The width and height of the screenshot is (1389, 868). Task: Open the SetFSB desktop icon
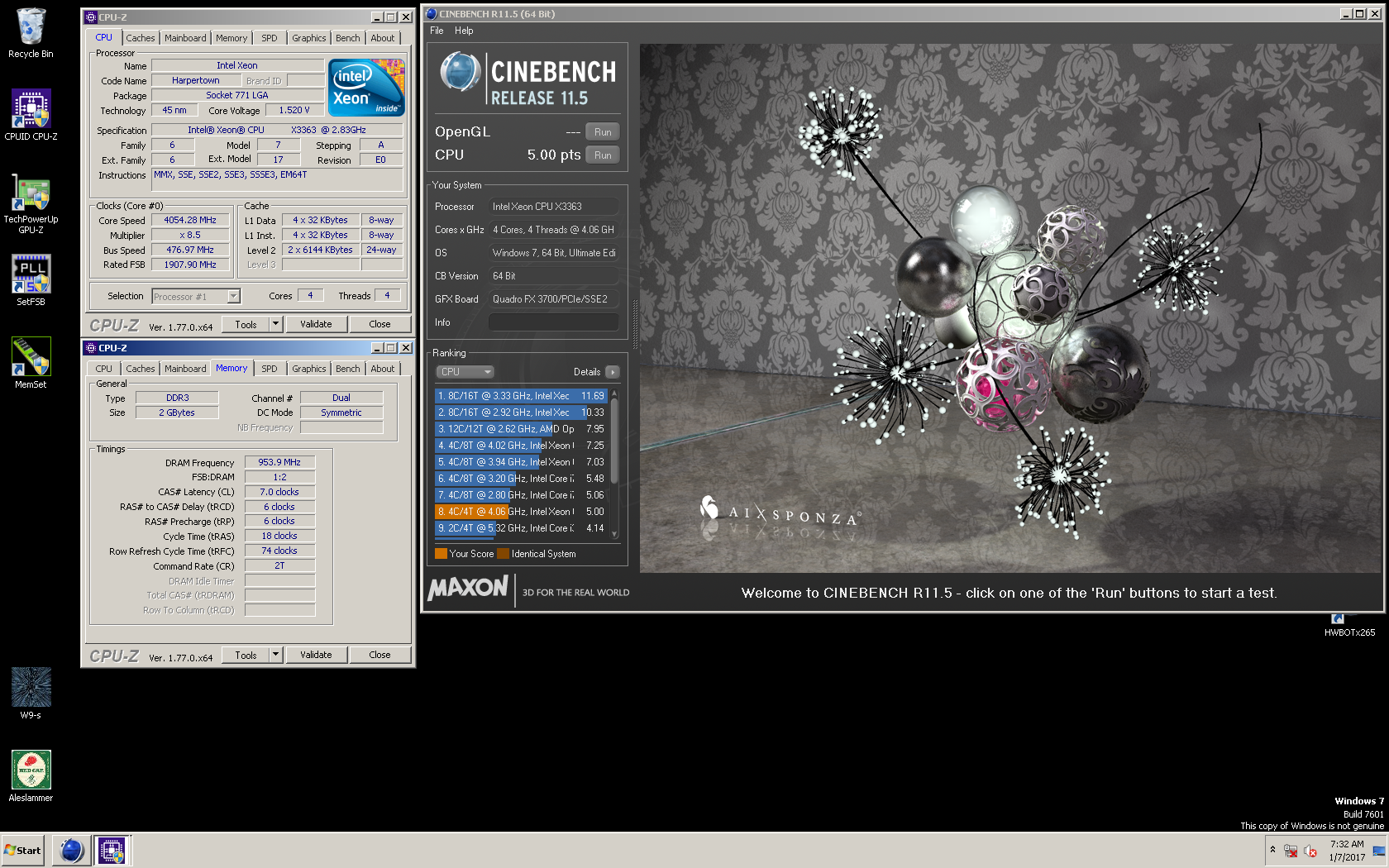[31, 280]
